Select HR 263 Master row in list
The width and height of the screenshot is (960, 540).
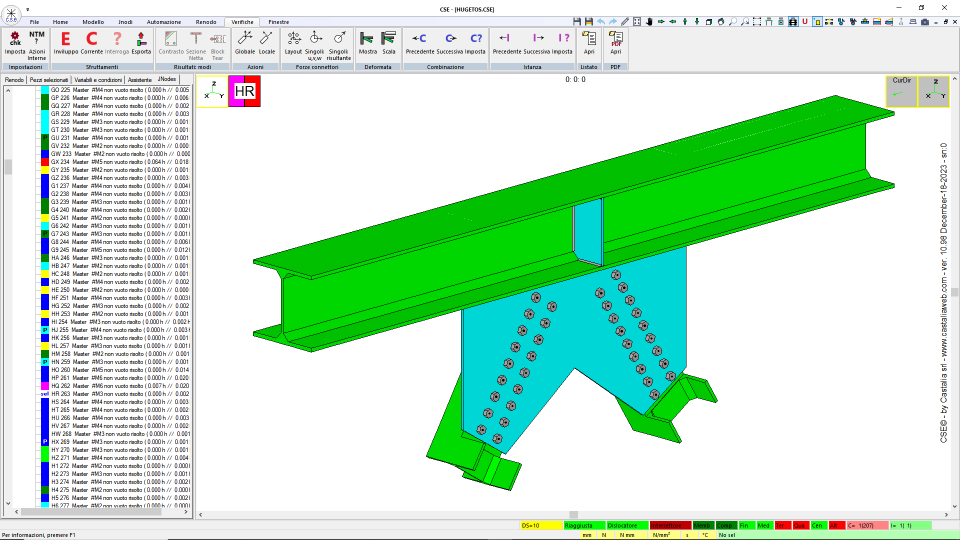point(119,394)
